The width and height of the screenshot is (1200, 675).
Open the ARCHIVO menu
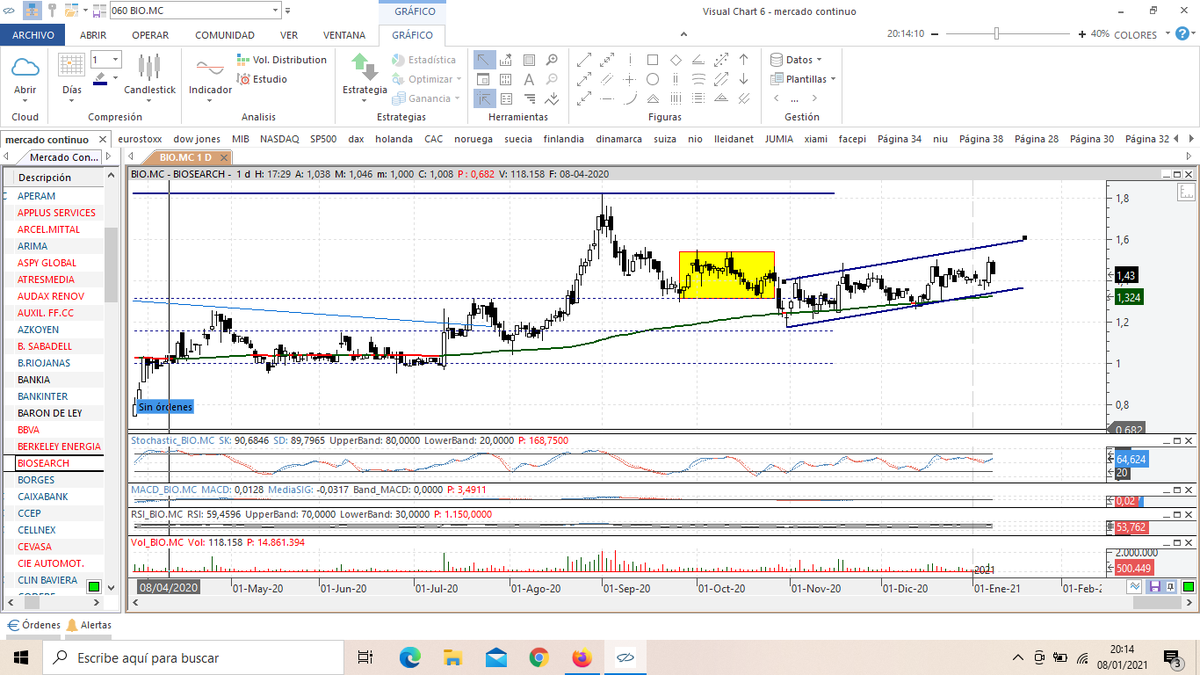(32, 35)
